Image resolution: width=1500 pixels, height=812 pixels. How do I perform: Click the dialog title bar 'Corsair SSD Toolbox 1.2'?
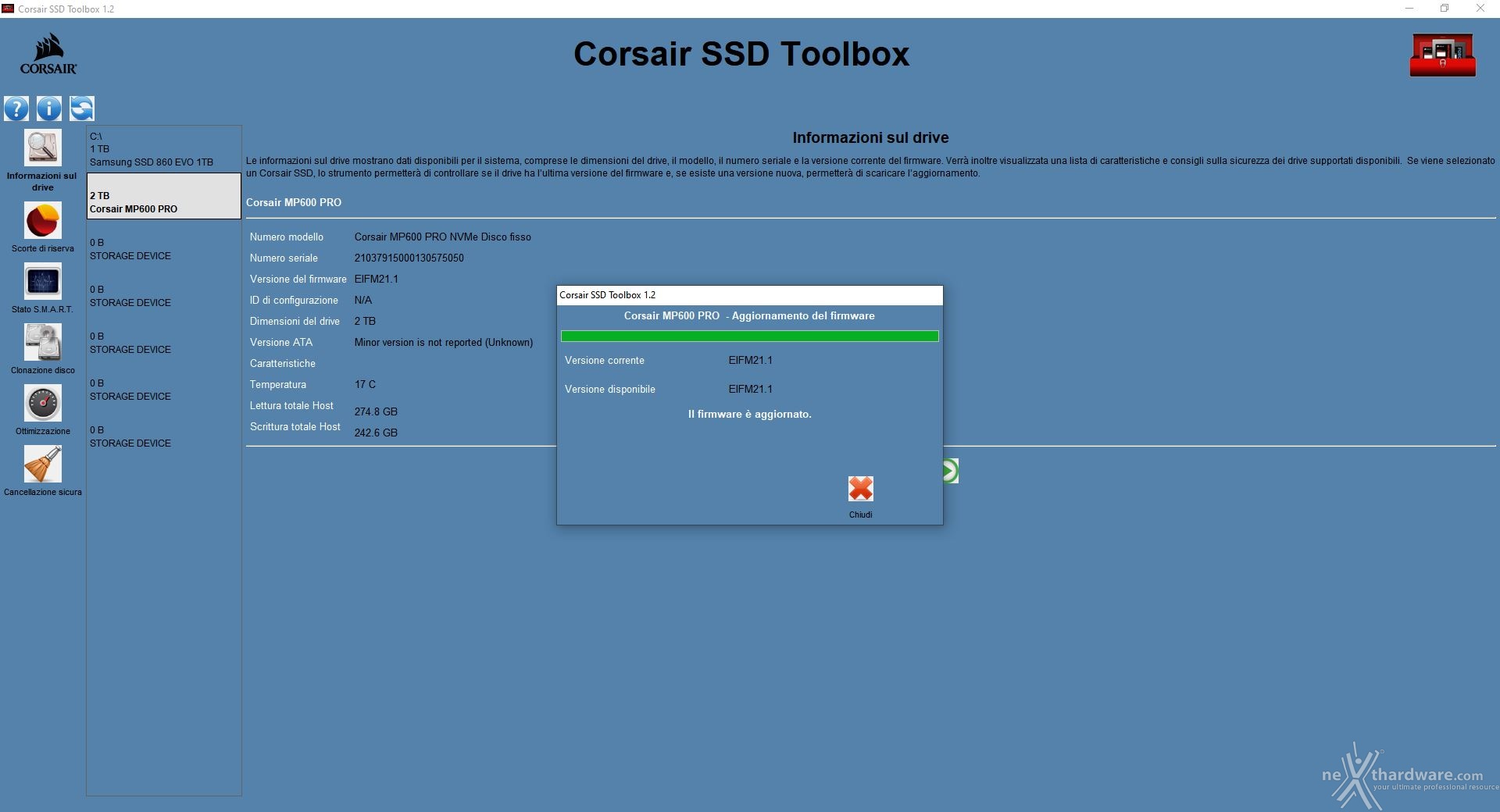pyautogui.click(x=749, y=295)
